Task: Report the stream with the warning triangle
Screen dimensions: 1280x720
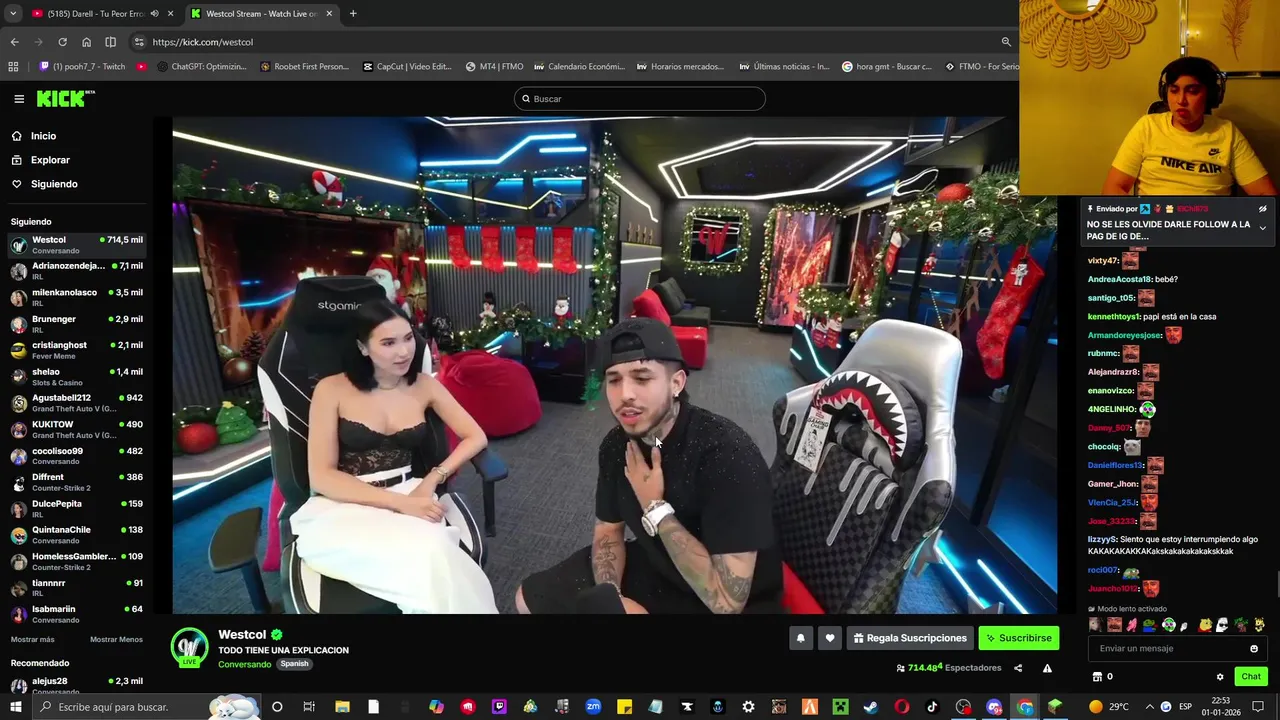Action: (1047, 668)
